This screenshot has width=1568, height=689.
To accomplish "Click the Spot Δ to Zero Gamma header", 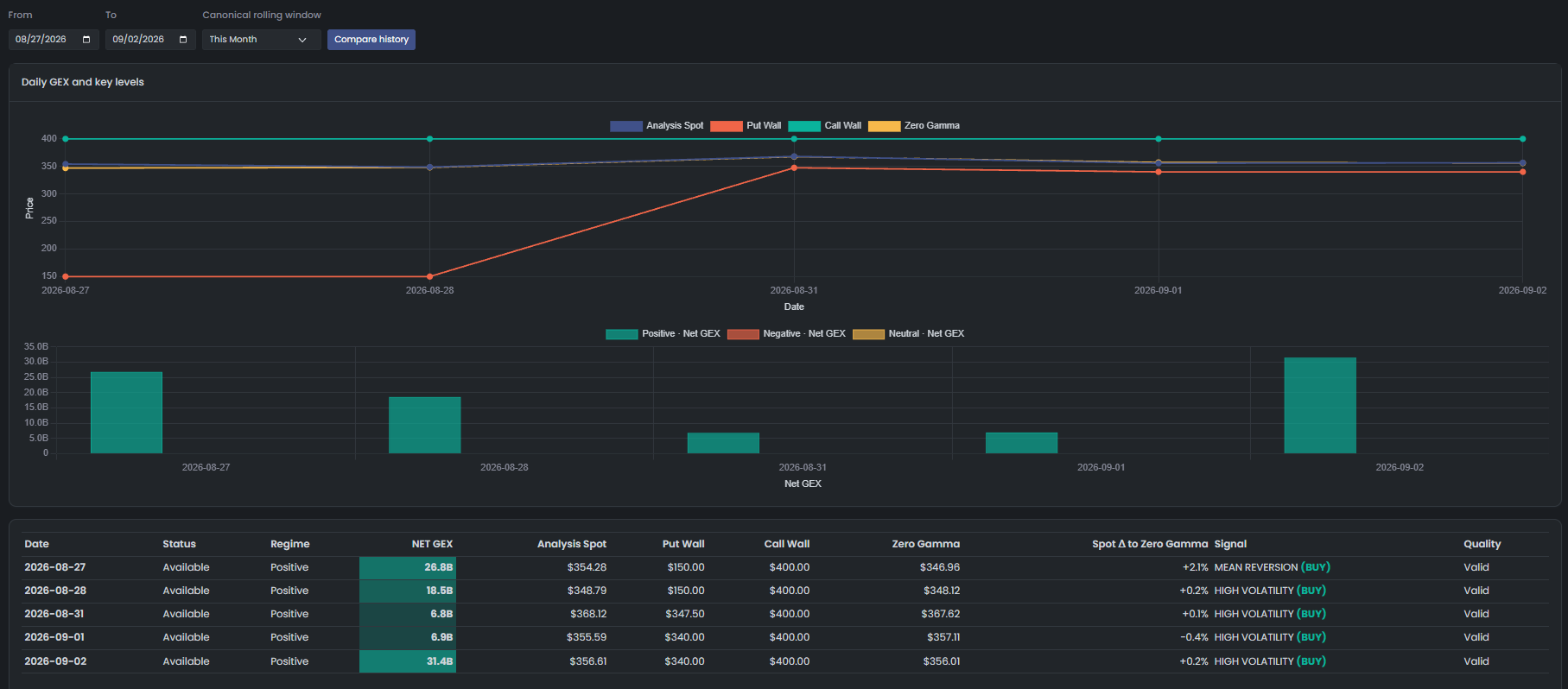I will click(x=1150, y=544).
